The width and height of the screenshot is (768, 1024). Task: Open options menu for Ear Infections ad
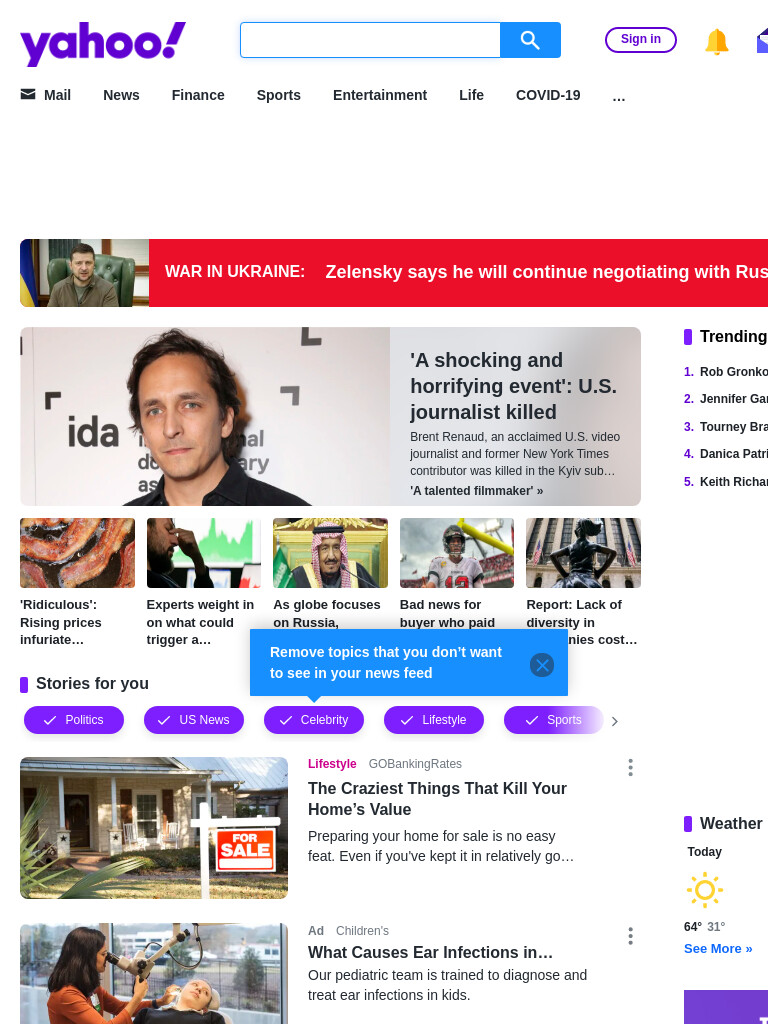pyautogui.click(x=630, y=936)
